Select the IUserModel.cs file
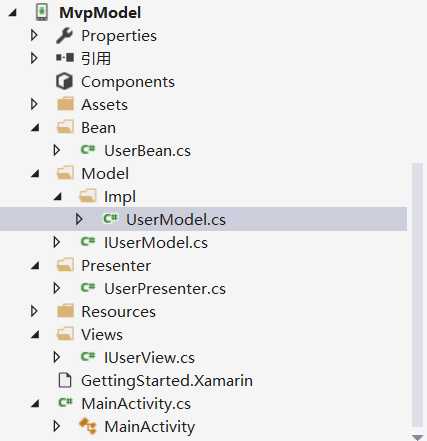The width and height of the screenshot is (427, 441). (x=156, y=242)
